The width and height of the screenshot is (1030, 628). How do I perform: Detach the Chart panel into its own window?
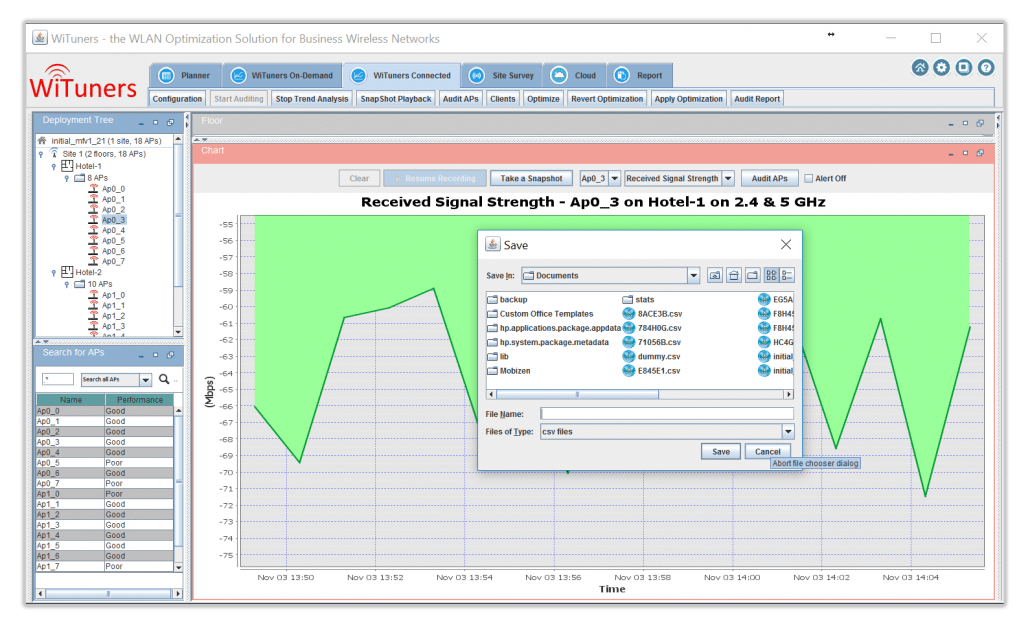pos(980,152)
